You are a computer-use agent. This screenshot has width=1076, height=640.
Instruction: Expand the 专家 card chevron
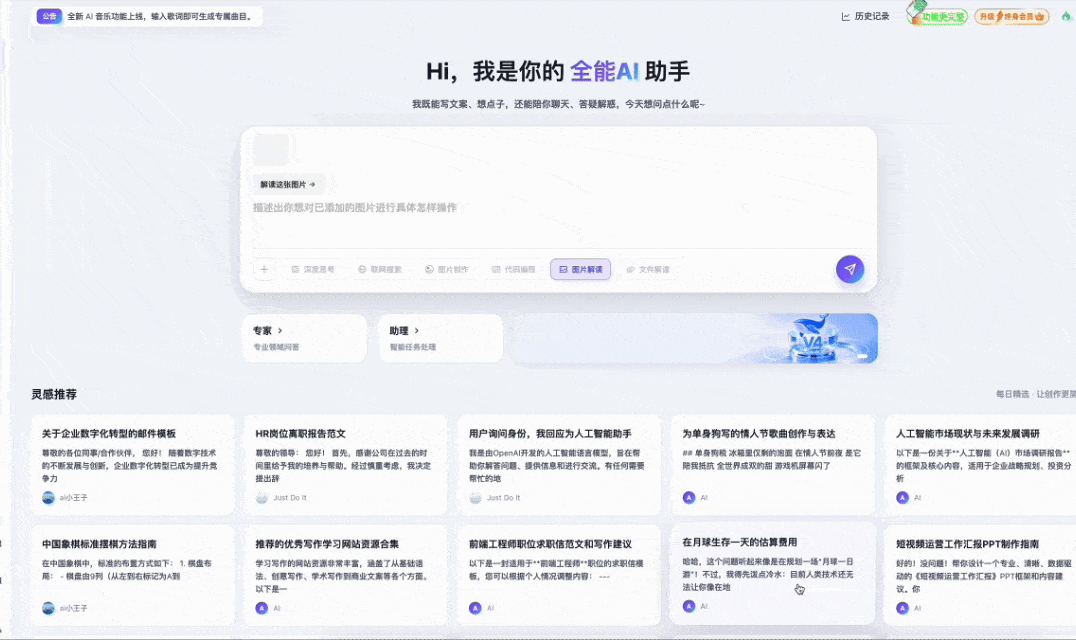(x=280, y=331)
